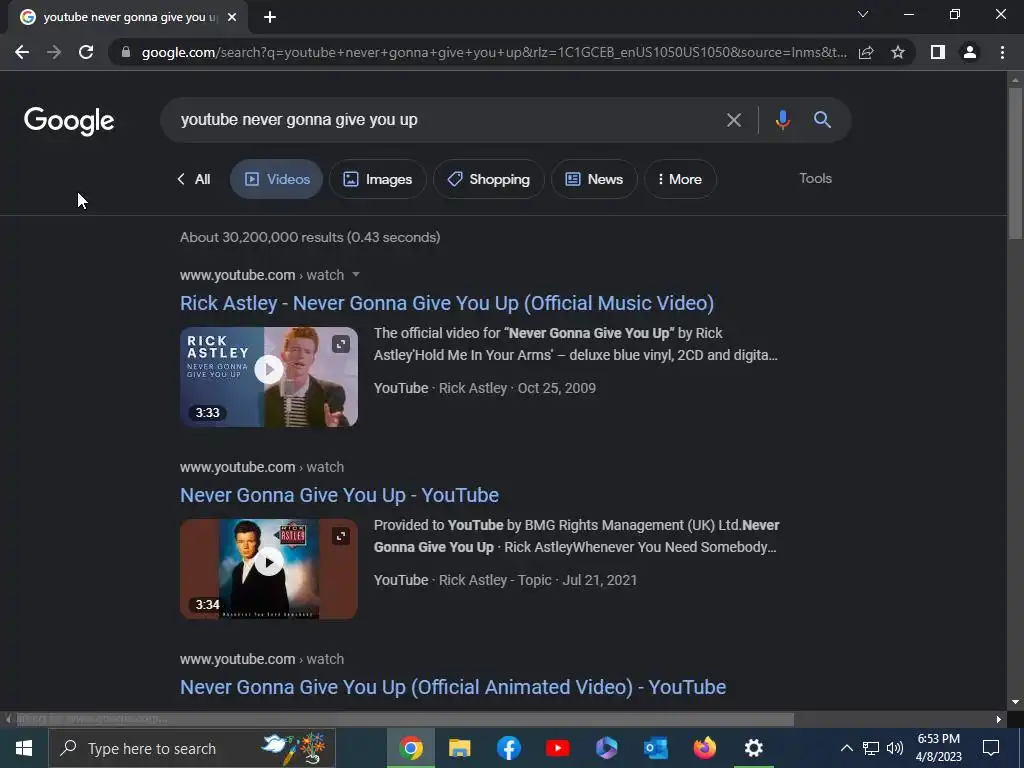Click the "Rick Astley - Topic · Jul 21, 2021" line
Image resolution: width=1024 pixels, height=768 pixels.
pyautogui.click(x=537, y=580)
